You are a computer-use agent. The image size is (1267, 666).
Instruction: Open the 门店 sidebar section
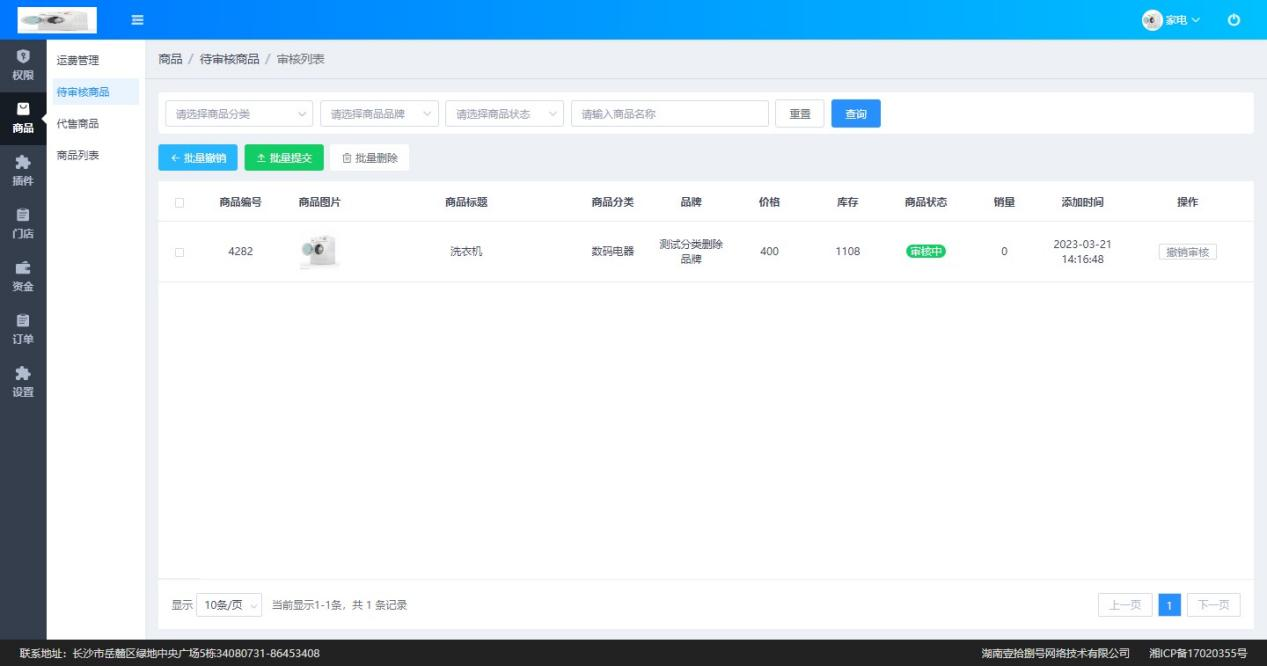(23, 224)
